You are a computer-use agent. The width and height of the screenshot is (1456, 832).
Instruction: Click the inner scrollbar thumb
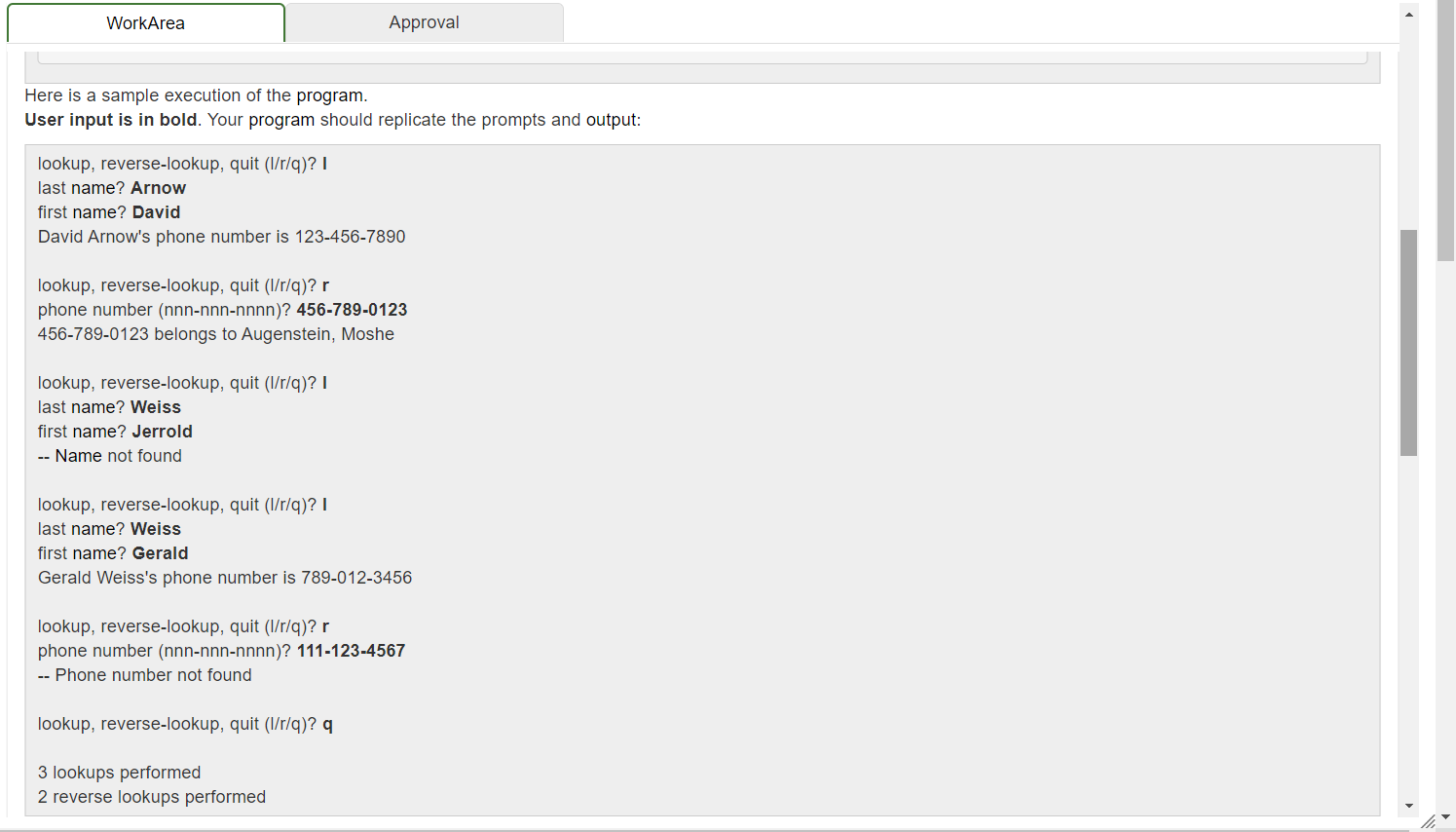coord(1408,341)
